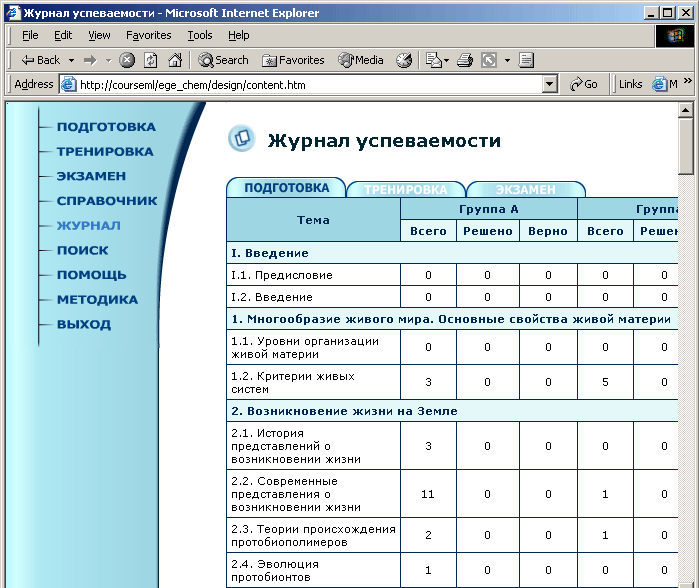The width and height of the screenshot is (699, 588).
Task: Click '1.1. Уровни организации живой материи'
Action: (305, 348)
